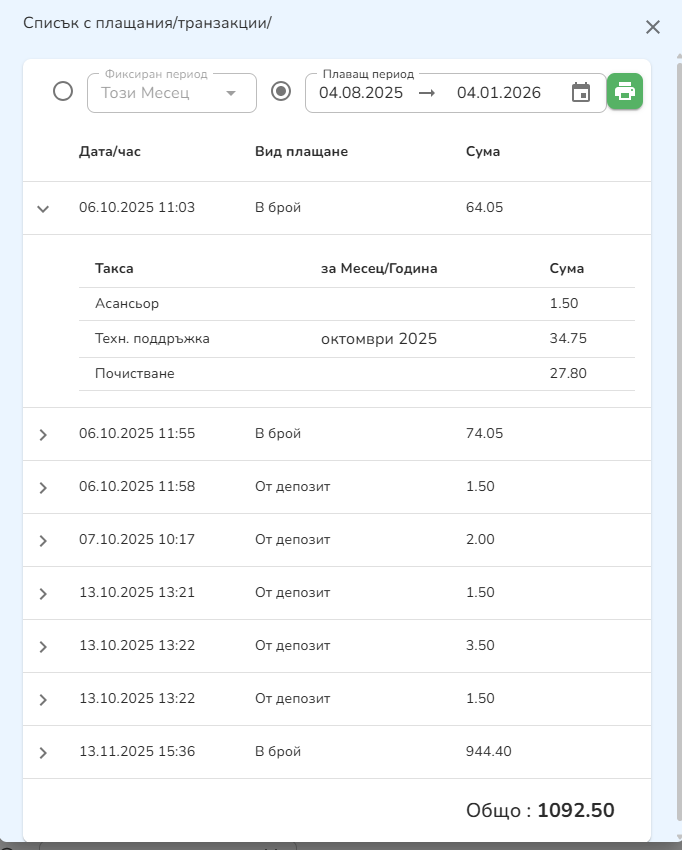Click the Вид плащане column header
682x850 pixels.
tap(301, 152)
